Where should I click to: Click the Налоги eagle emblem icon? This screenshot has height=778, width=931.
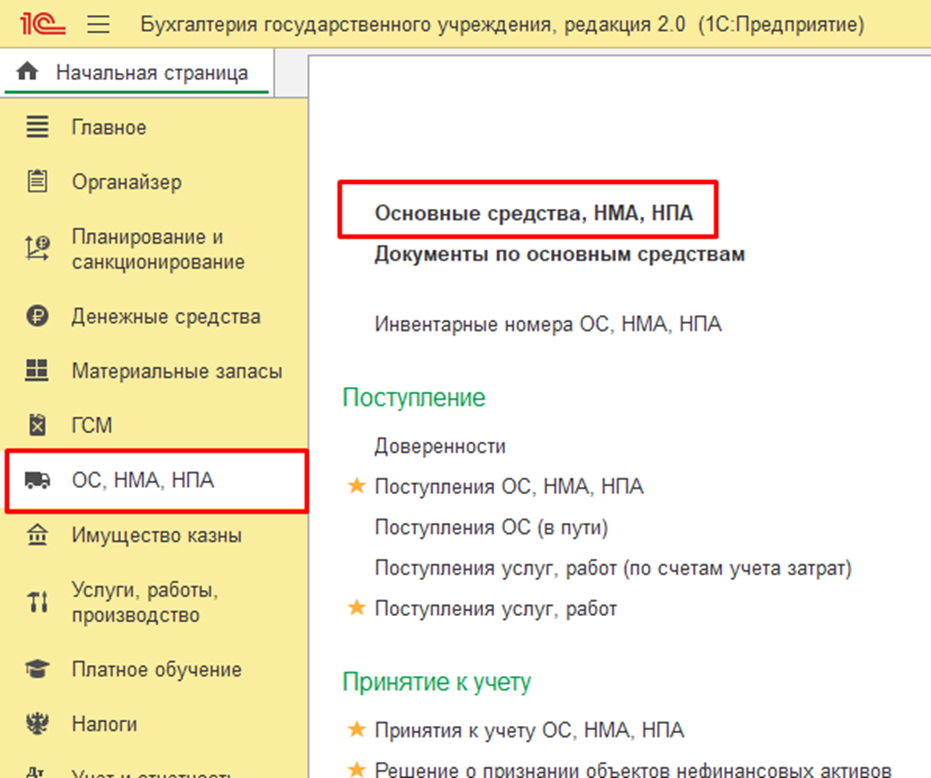(37, 723)
